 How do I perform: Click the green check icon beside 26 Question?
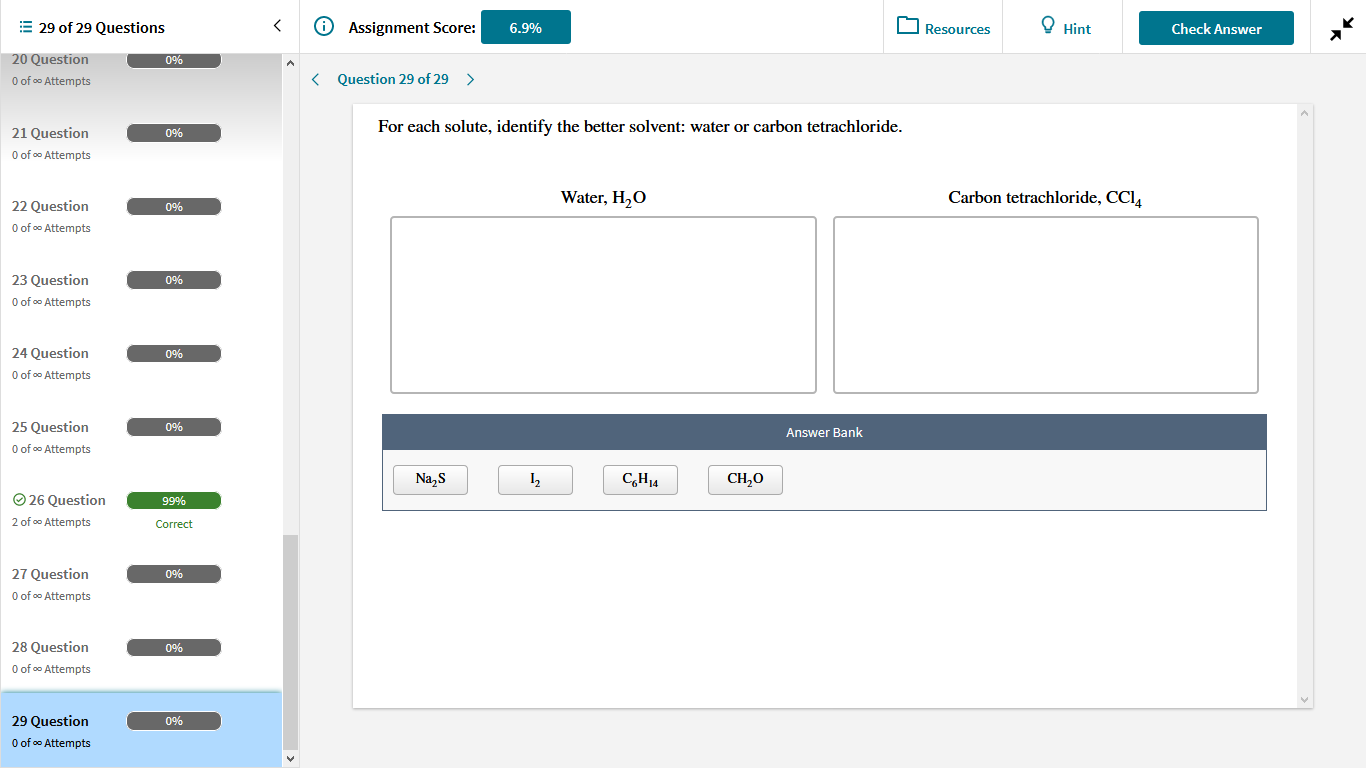(19, 500)
